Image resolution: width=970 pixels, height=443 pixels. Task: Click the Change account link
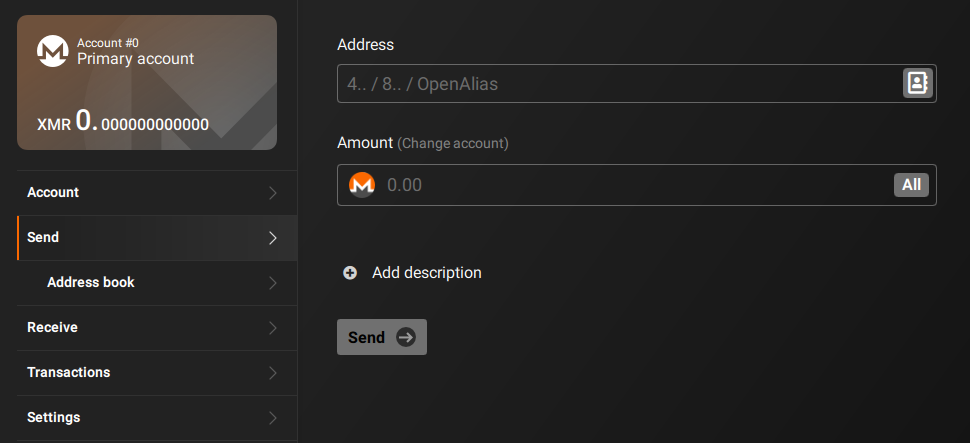453,144
